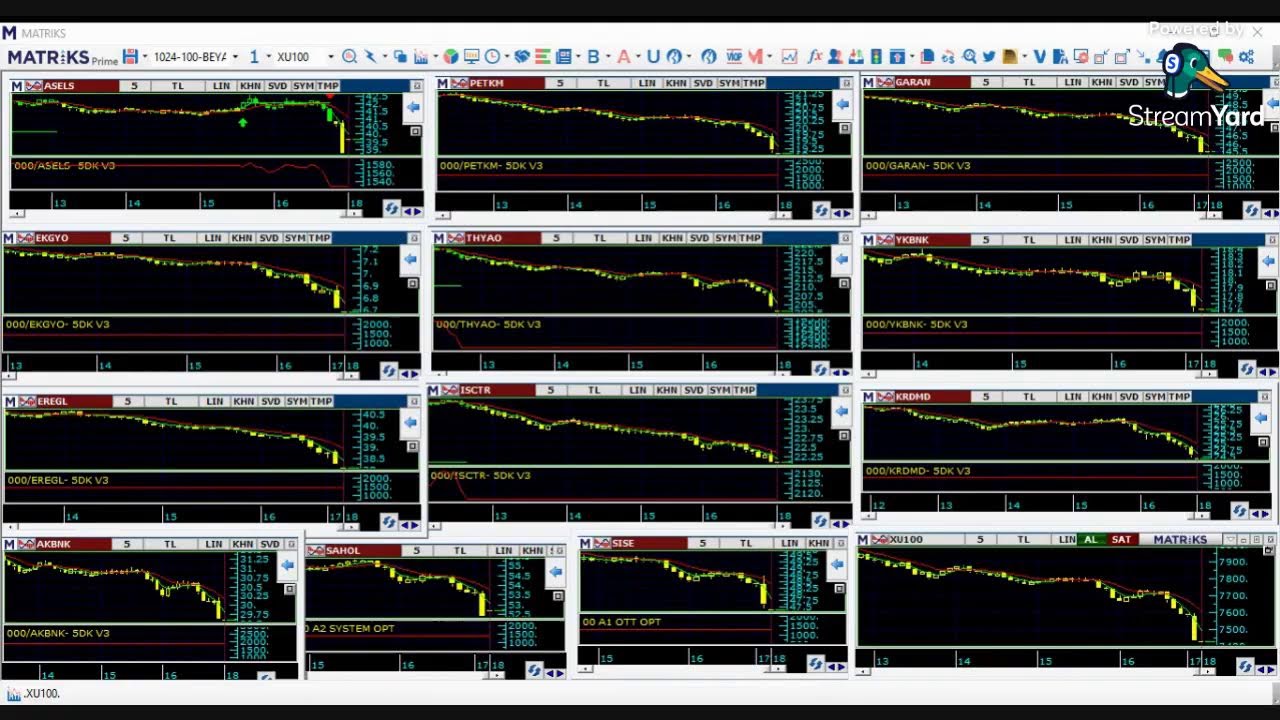Toggle the green AL button in XU100 chart

click(1090, 540)
